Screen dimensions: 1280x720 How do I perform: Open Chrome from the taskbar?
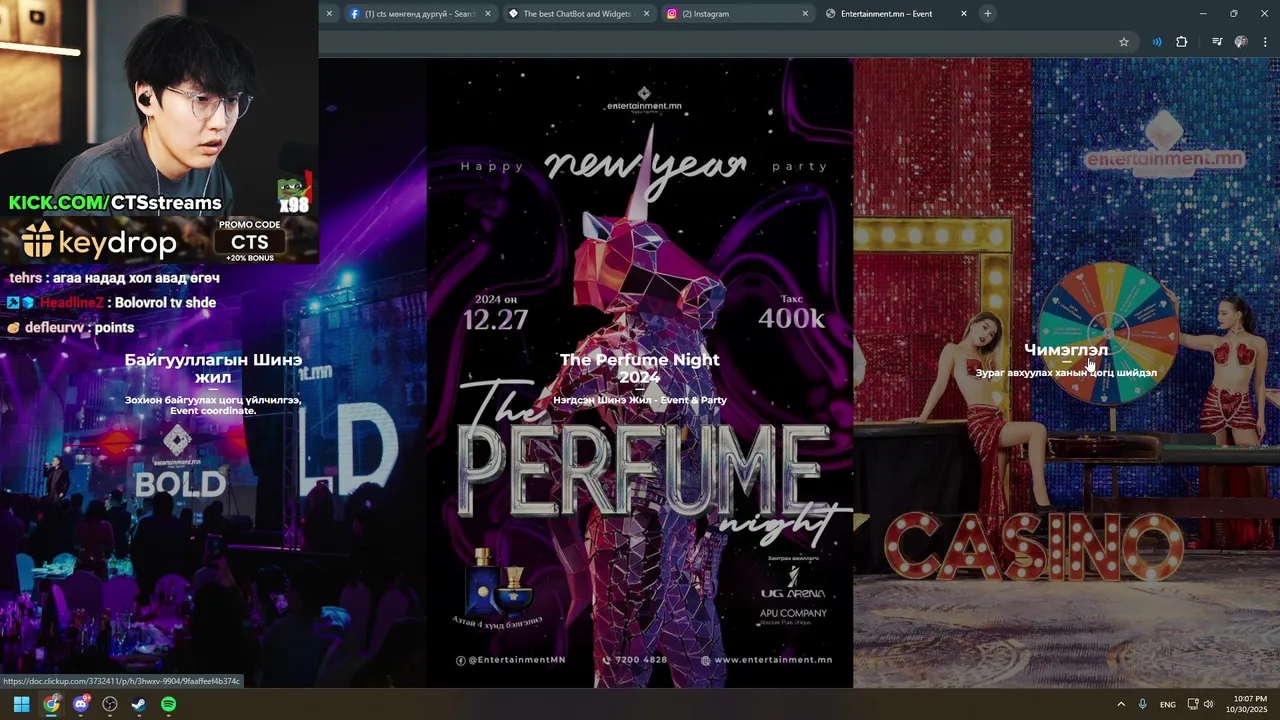click(51, 704)
